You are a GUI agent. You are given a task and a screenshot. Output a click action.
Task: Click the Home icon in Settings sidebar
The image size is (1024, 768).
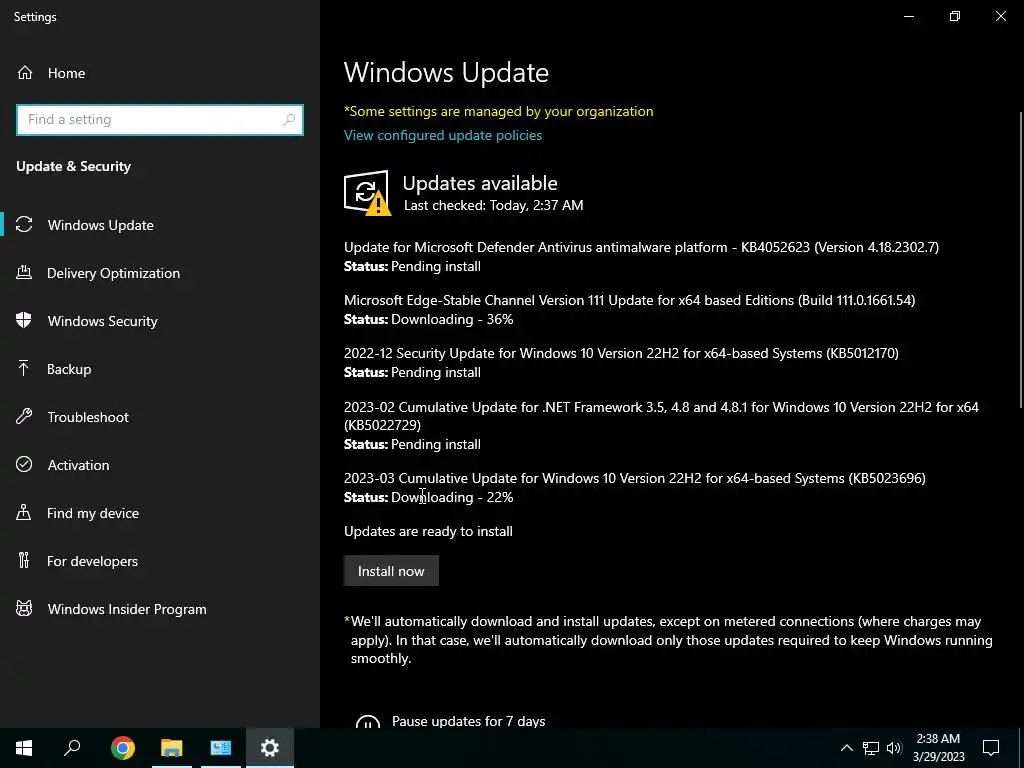(25, 73)
